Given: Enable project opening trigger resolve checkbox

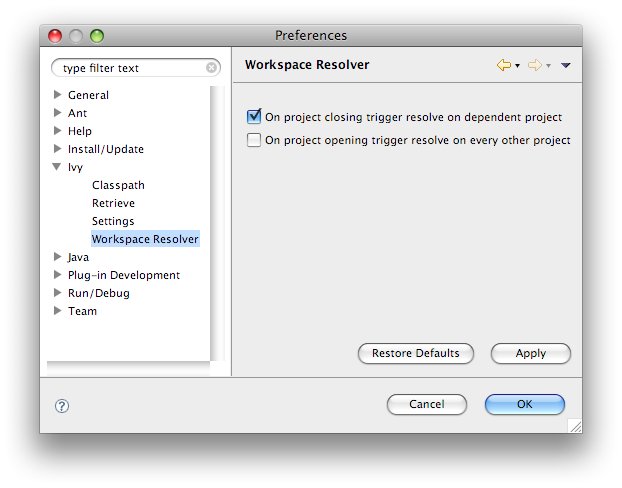Looking at the screenshot, I should (x=254, y=141).
